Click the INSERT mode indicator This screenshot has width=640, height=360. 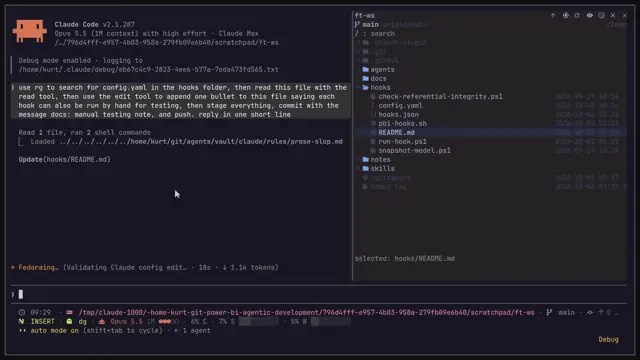click(x=42, y=322)
